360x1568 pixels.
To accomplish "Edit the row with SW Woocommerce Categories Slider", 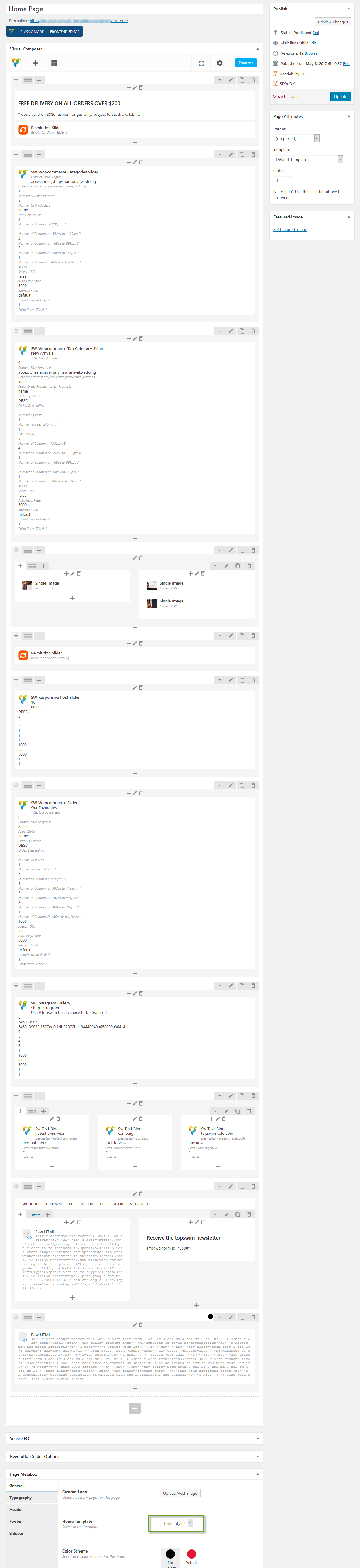I will pos(231,155).
